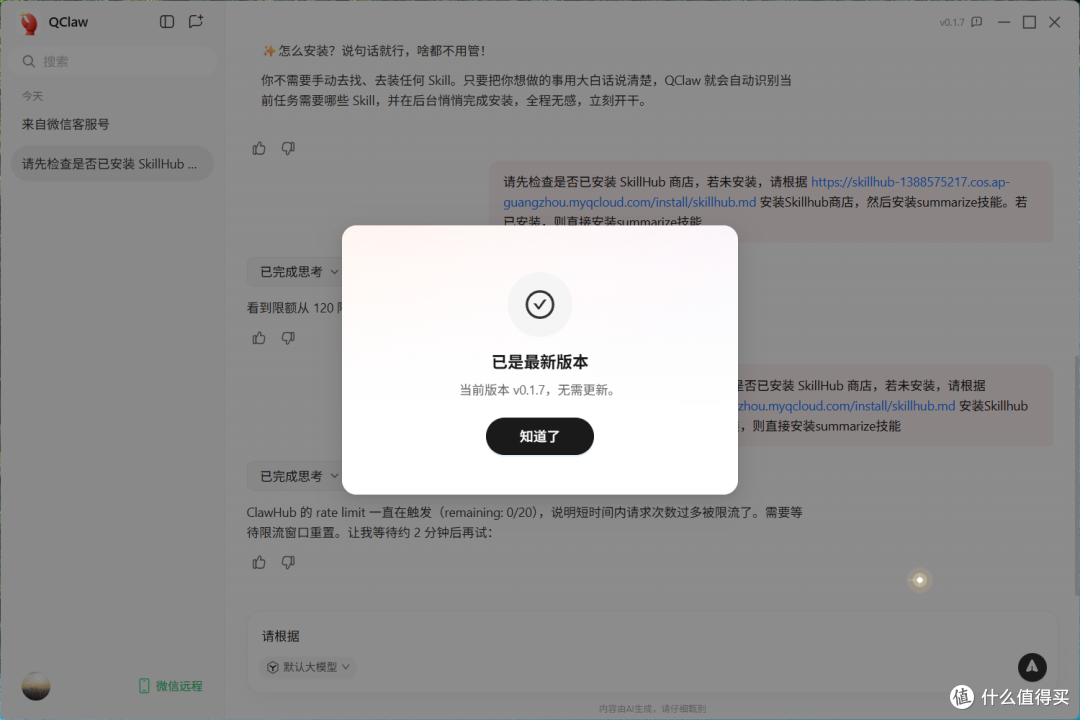Dislike the reply about installing Skills

point(288,148)
